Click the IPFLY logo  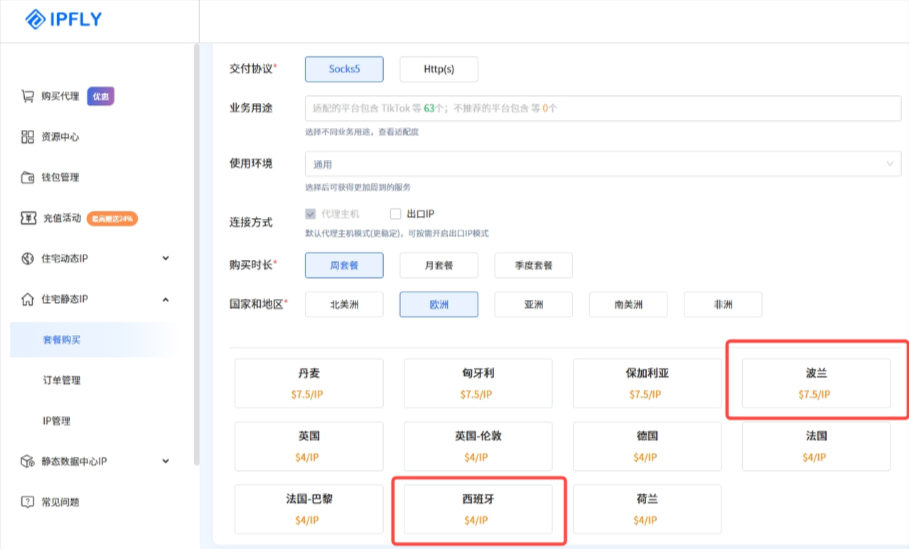pos(64,19)
